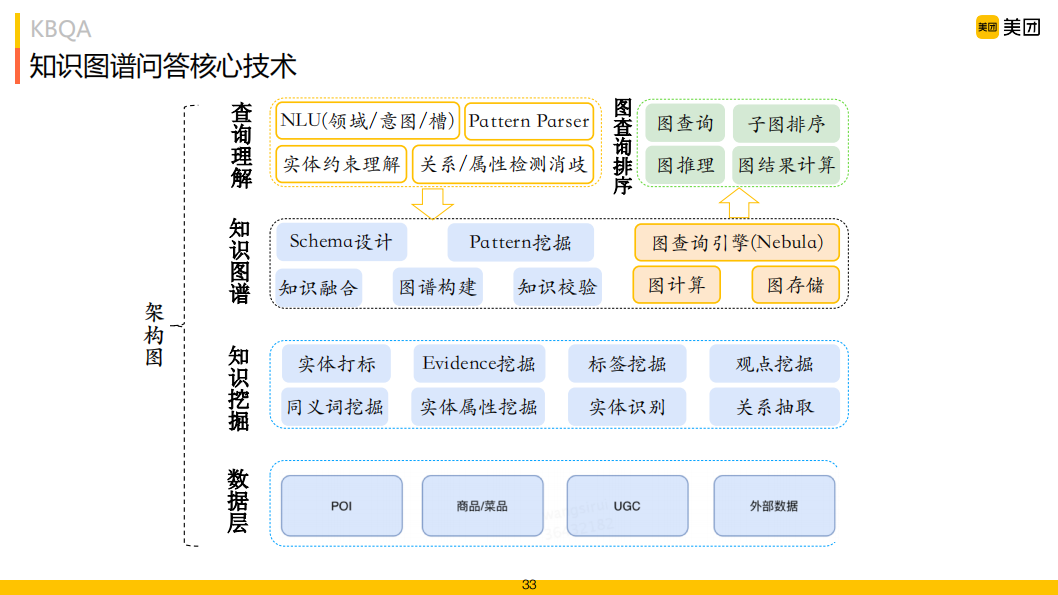
Task: Click the vertical label 图查询排序
Action: click(x=623, y=146)
